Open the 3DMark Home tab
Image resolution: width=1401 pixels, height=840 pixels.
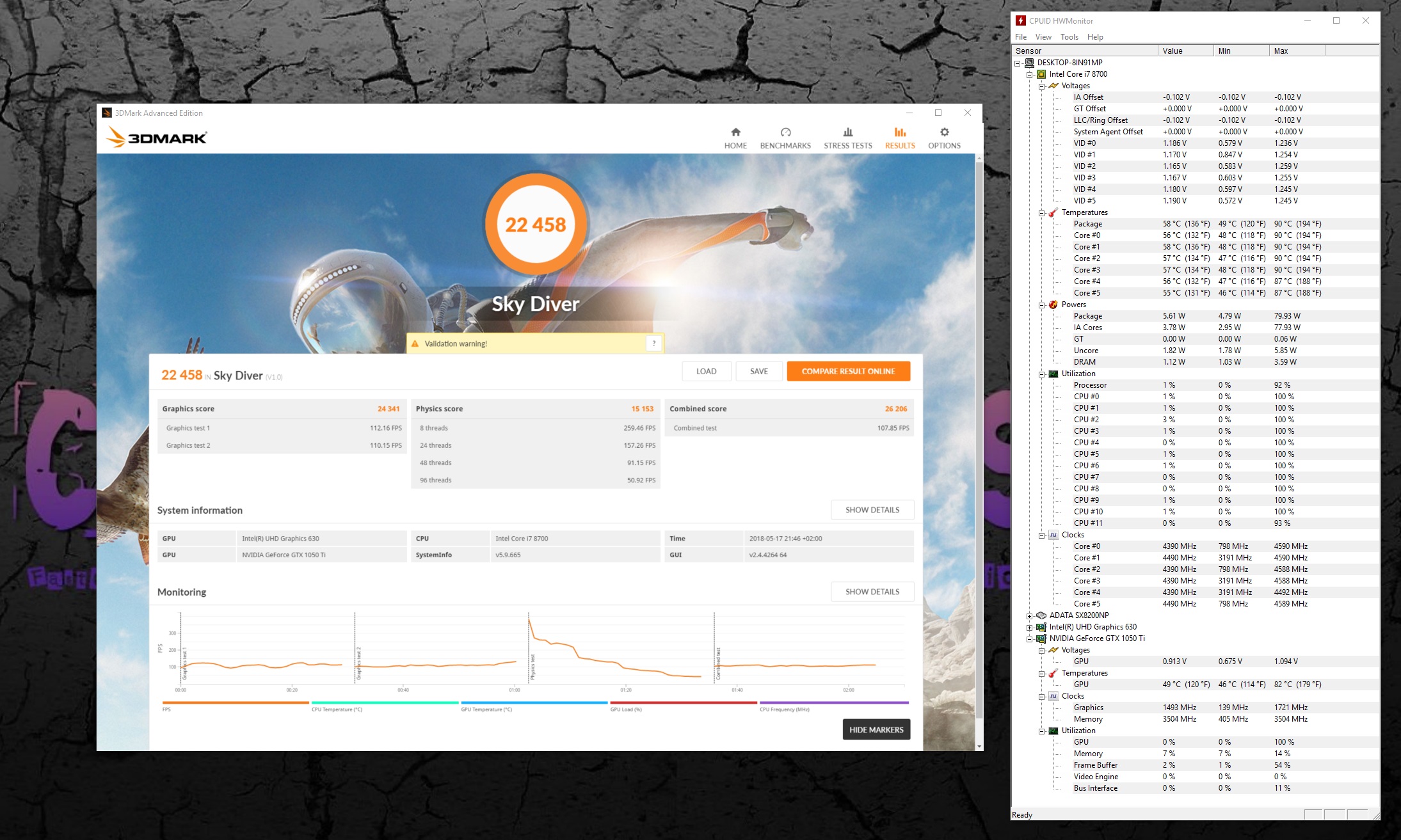[x=735, y=138]
